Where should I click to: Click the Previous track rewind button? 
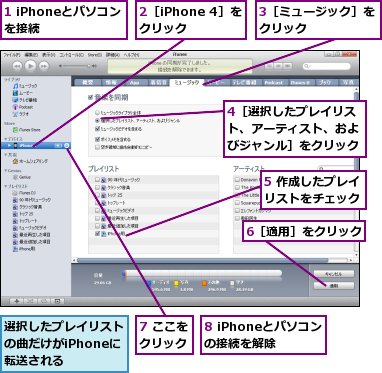[x=17, y=66]
